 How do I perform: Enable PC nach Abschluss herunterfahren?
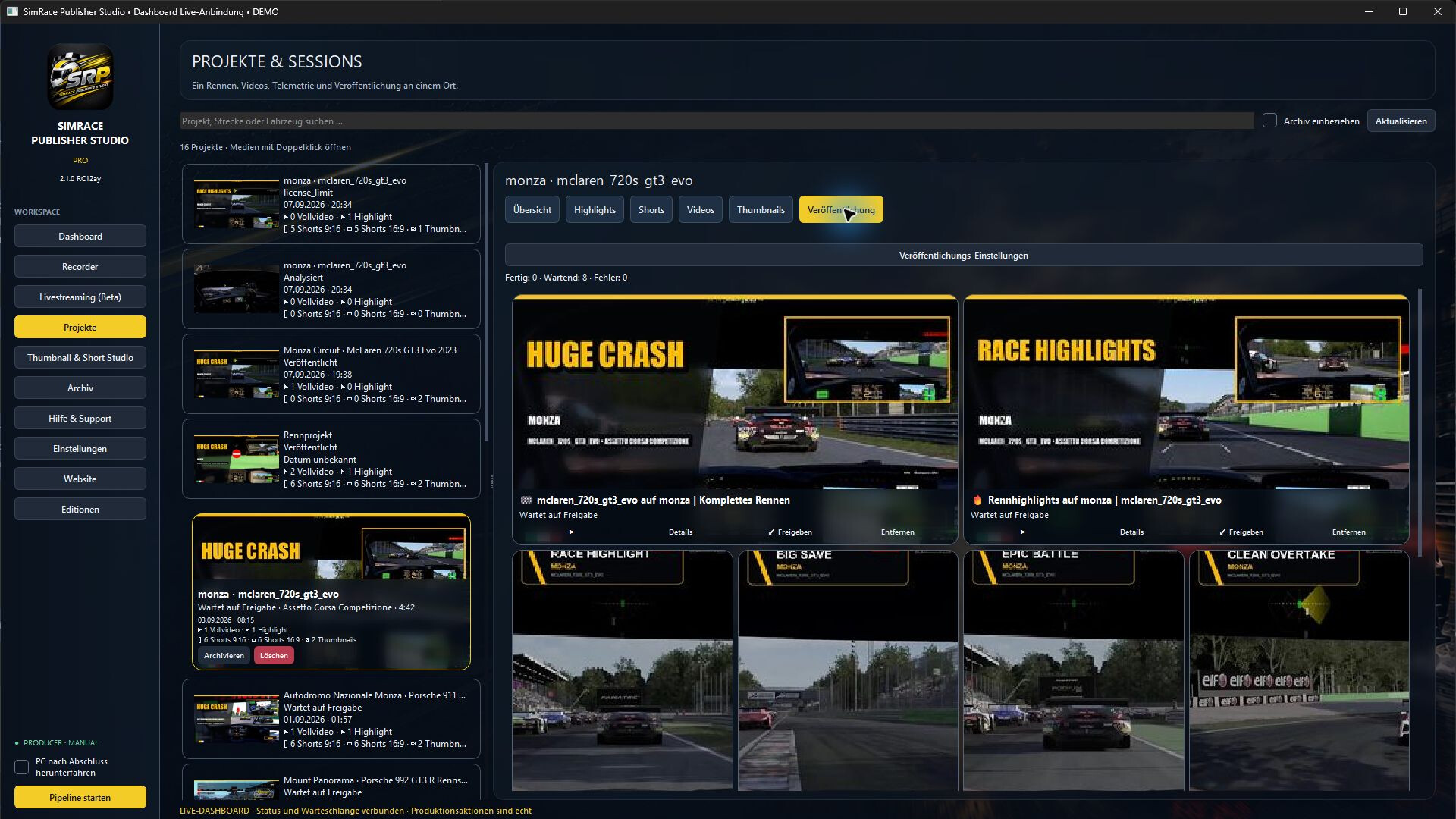click(21, 767)
